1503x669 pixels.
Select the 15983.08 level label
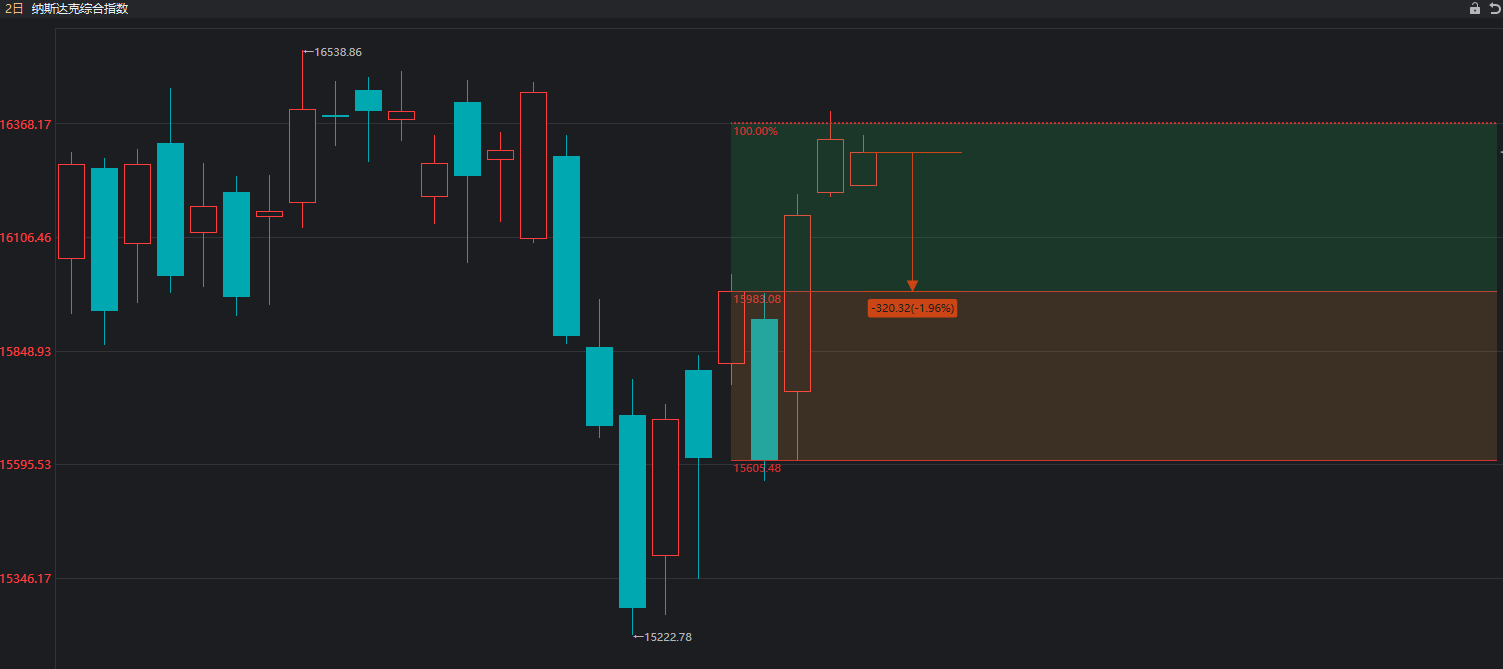point(757,299)
